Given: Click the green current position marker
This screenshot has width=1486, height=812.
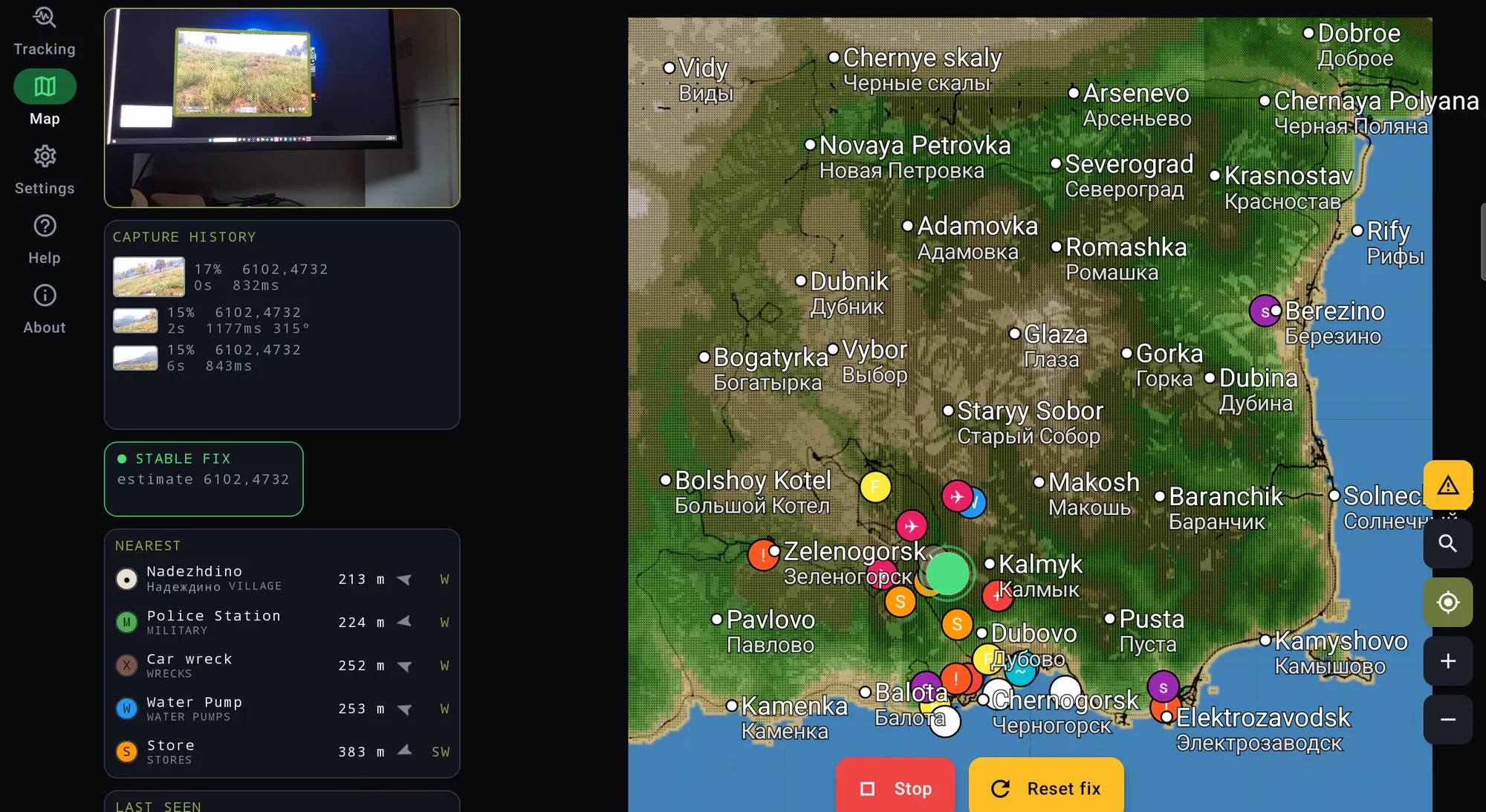Looking at the screenshot, I should [x=947, y=574].
